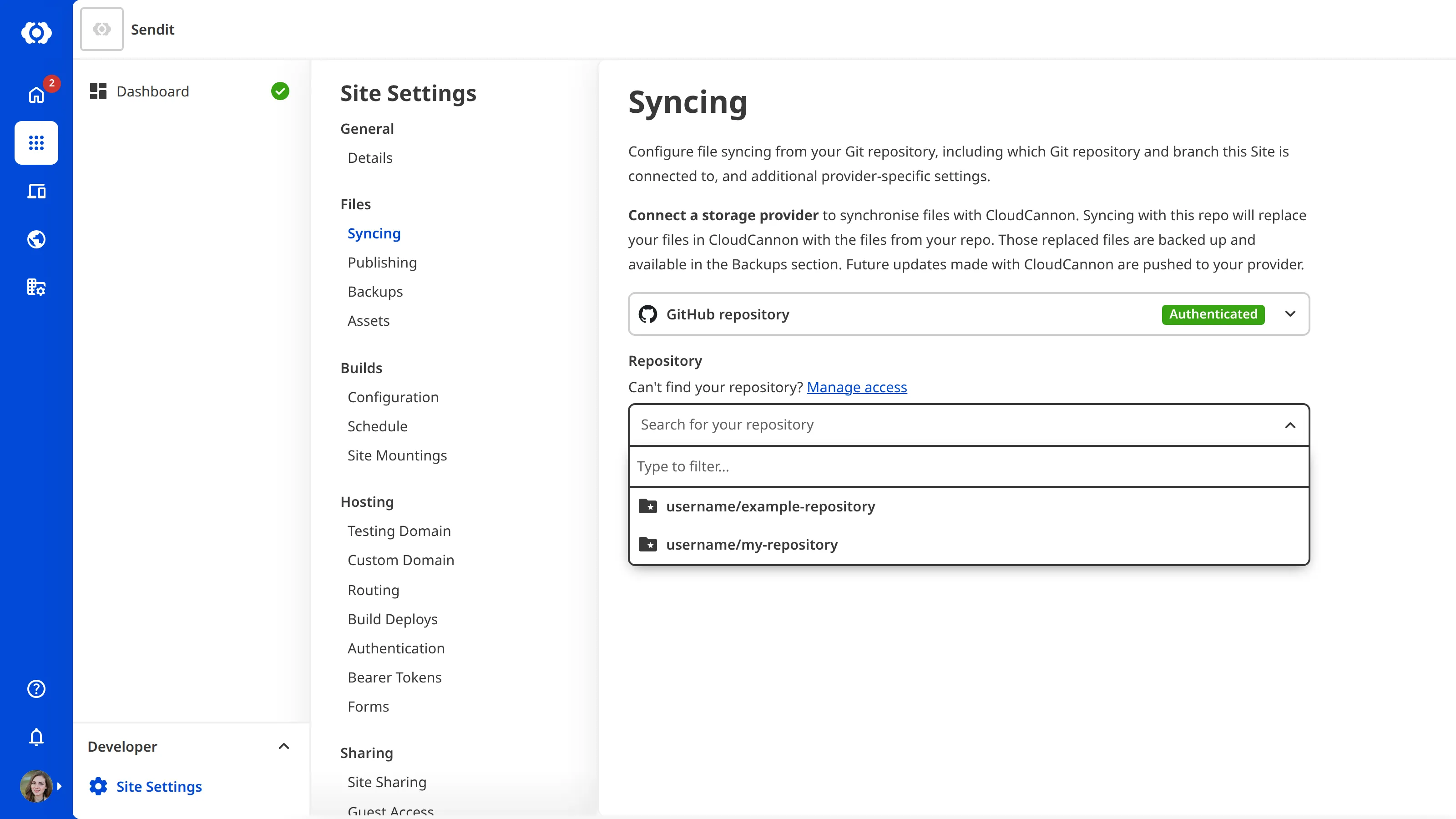This screenshot has height=819, width=1456.
Task: Open Home with notification badge
Action: pos(36,94)
